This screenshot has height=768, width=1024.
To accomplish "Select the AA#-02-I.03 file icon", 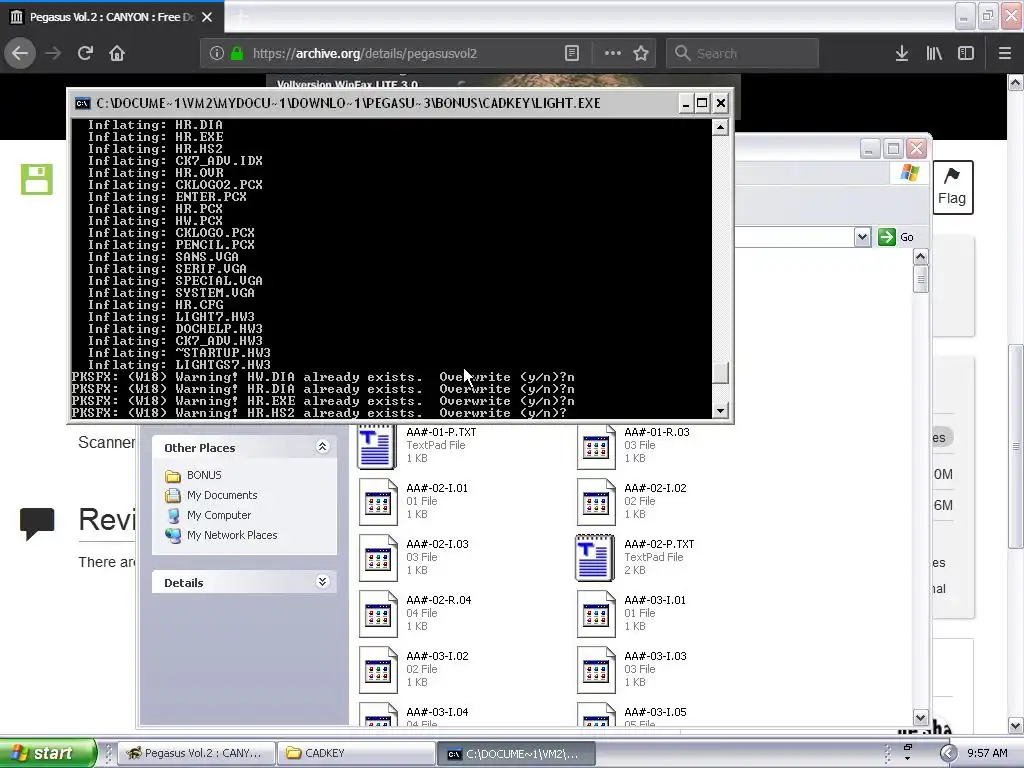I will 377,559.
